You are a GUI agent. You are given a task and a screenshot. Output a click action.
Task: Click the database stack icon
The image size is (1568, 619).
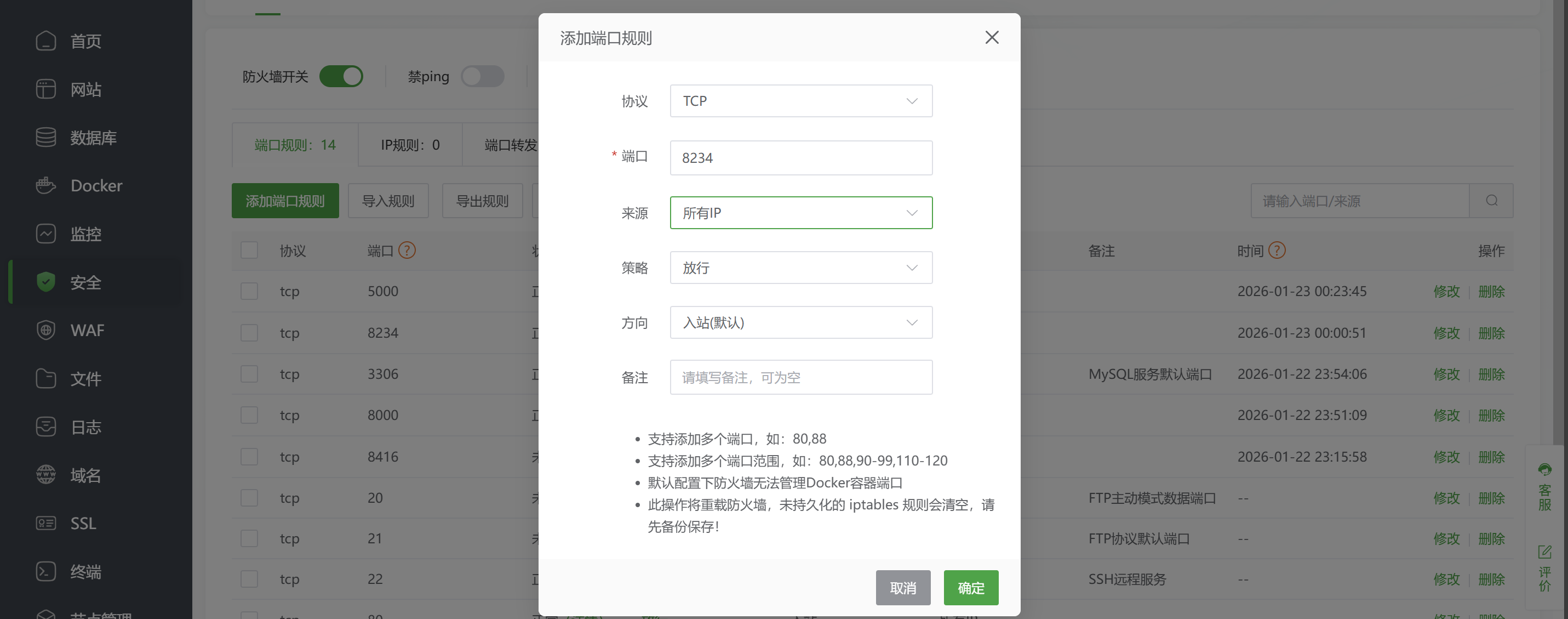pyautogui.click(x=45, y=137)
